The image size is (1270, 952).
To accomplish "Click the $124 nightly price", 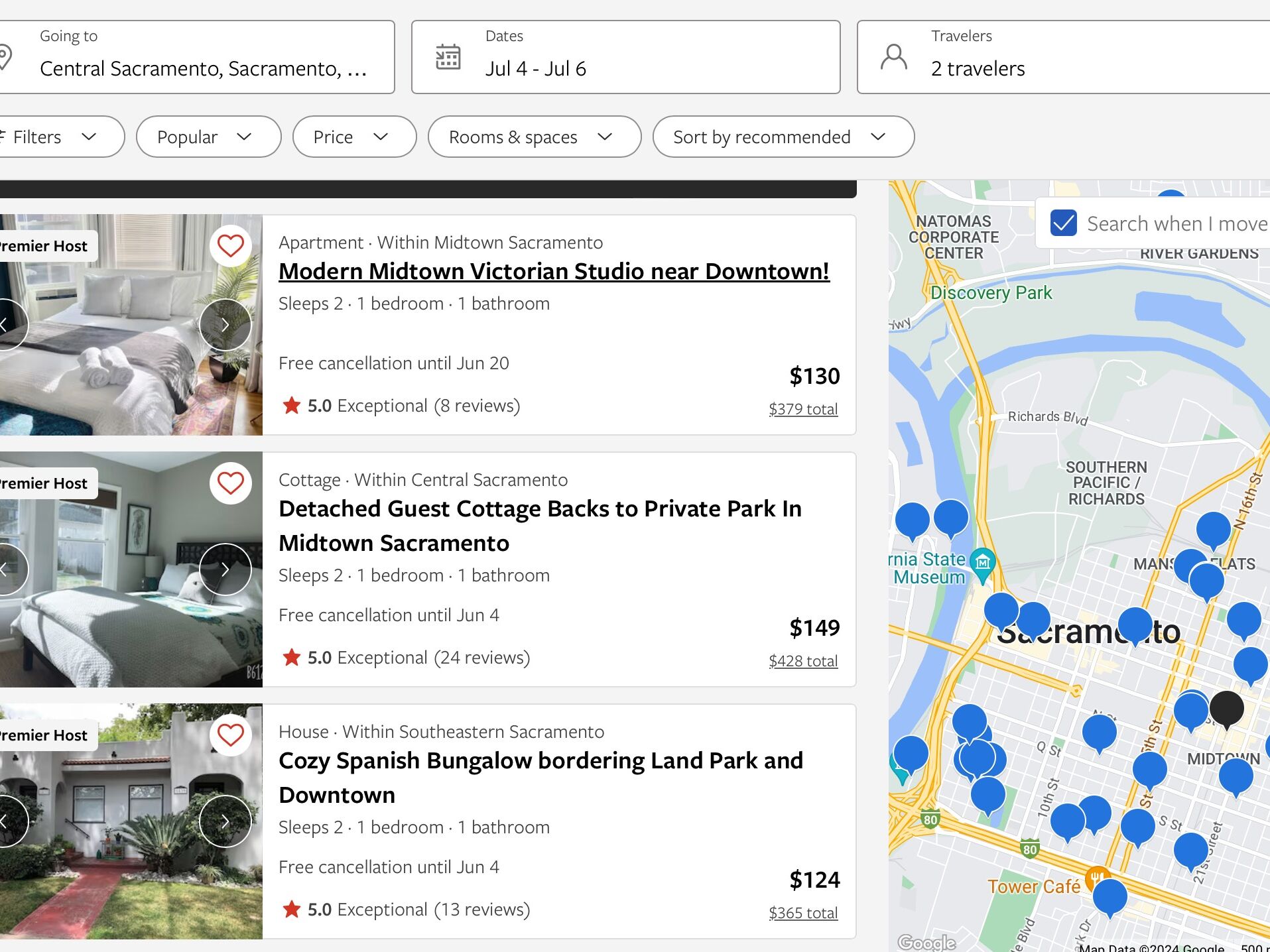I will tap(814, 880).
